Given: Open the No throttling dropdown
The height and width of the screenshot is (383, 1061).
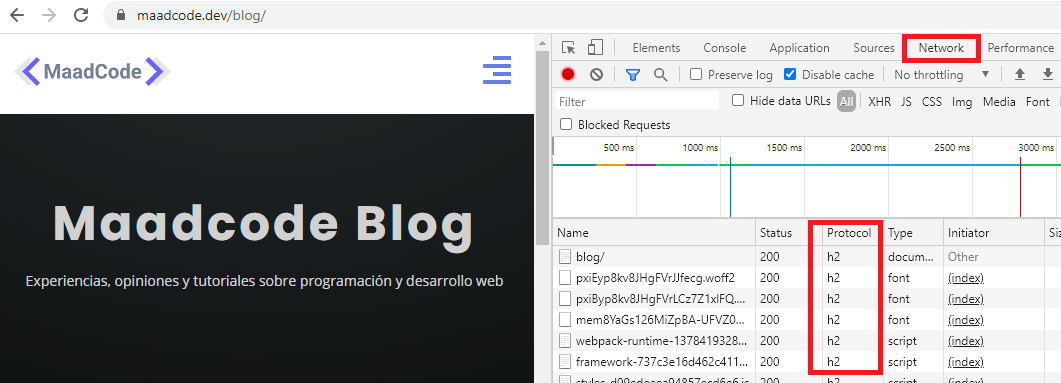Looking at the screenshot, I should 942,74.
